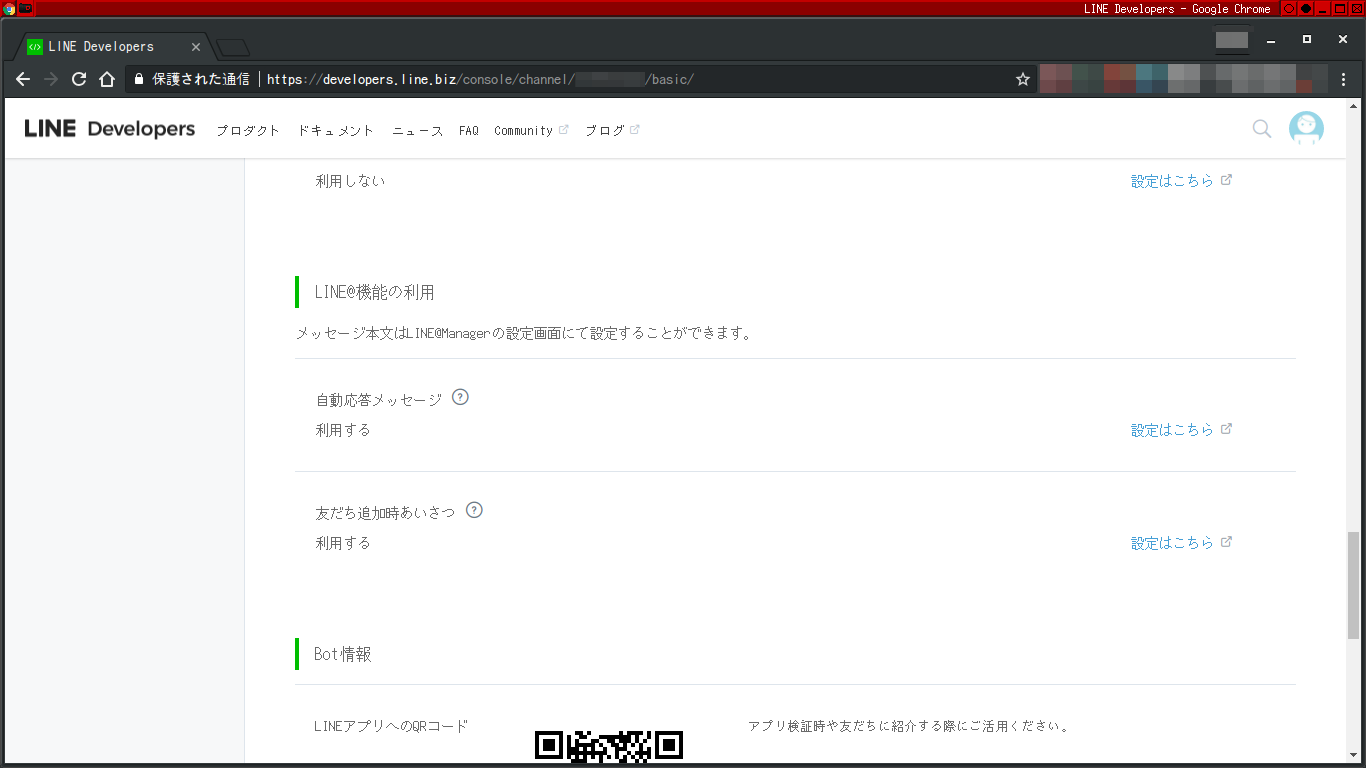The height and width of the screenshot is (768, 1366).
Task: Bookmark the page using the star icon
Action: coord(1022,79)
